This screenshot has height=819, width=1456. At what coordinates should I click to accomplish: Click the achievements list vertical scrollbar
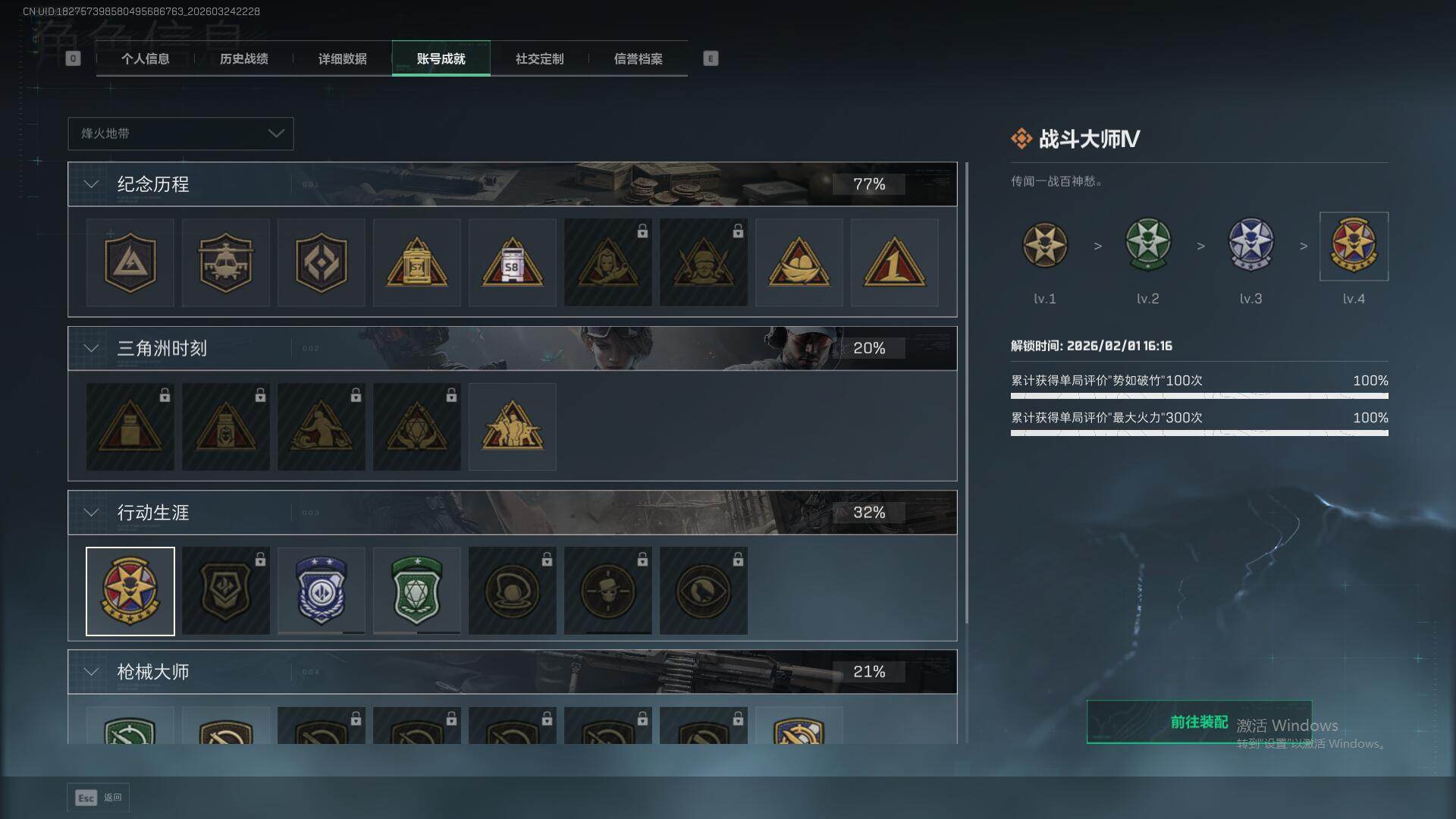click(x=966, y=392)
